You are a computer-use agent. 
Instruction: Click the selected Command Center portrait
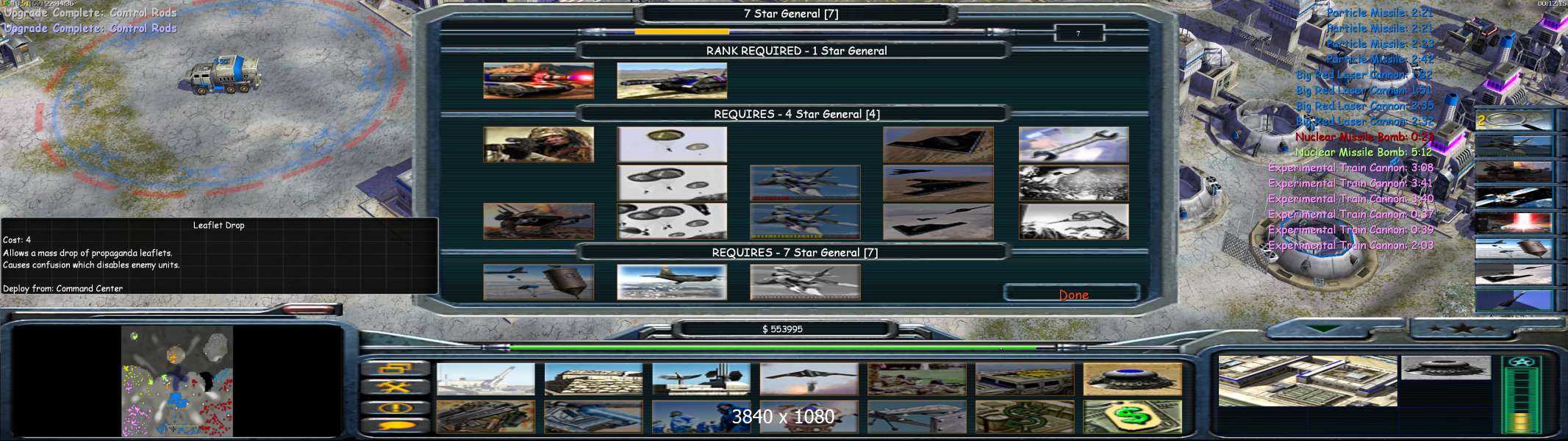[x=1308, y=381]
